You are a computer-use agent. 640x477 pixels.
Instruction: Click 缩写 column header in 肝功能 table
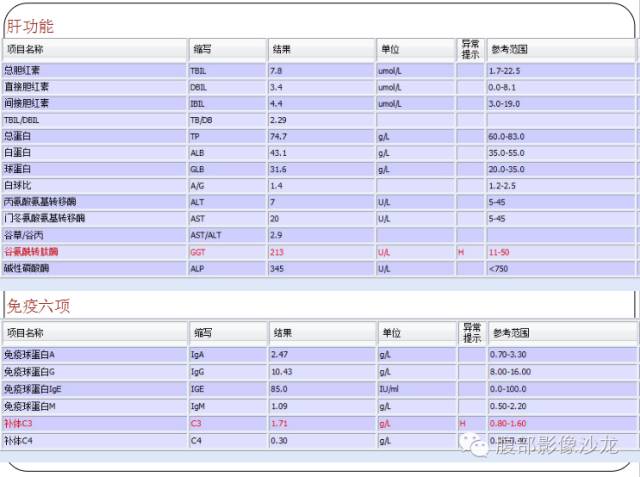227,50
